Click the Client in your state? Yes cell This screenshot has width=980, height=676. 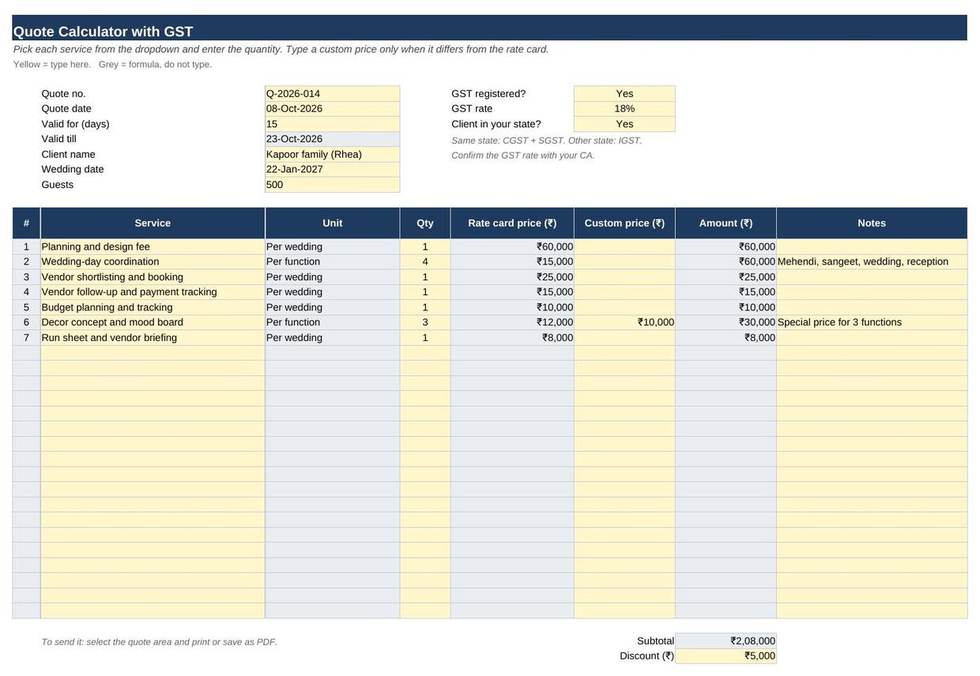(624, 124)
